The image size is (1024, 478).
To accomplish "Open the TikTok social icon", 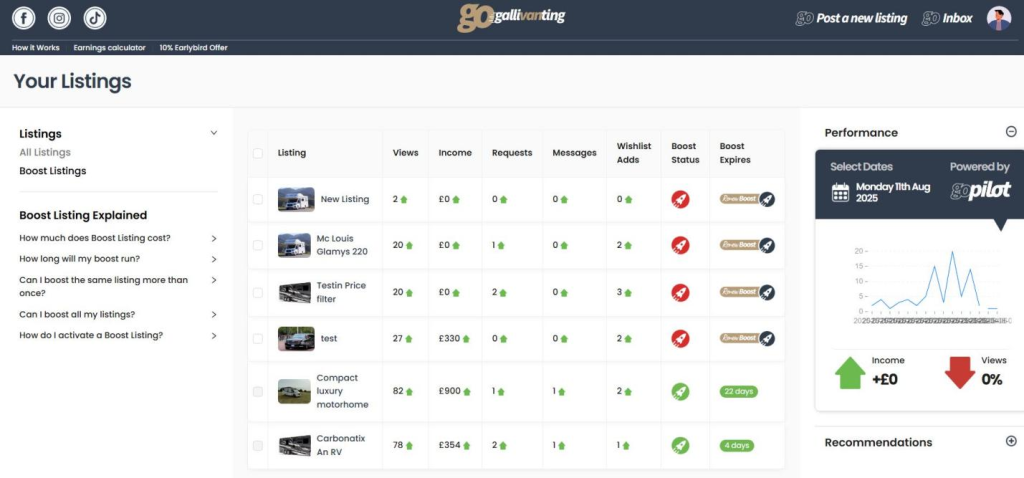I will coord(94,18).
